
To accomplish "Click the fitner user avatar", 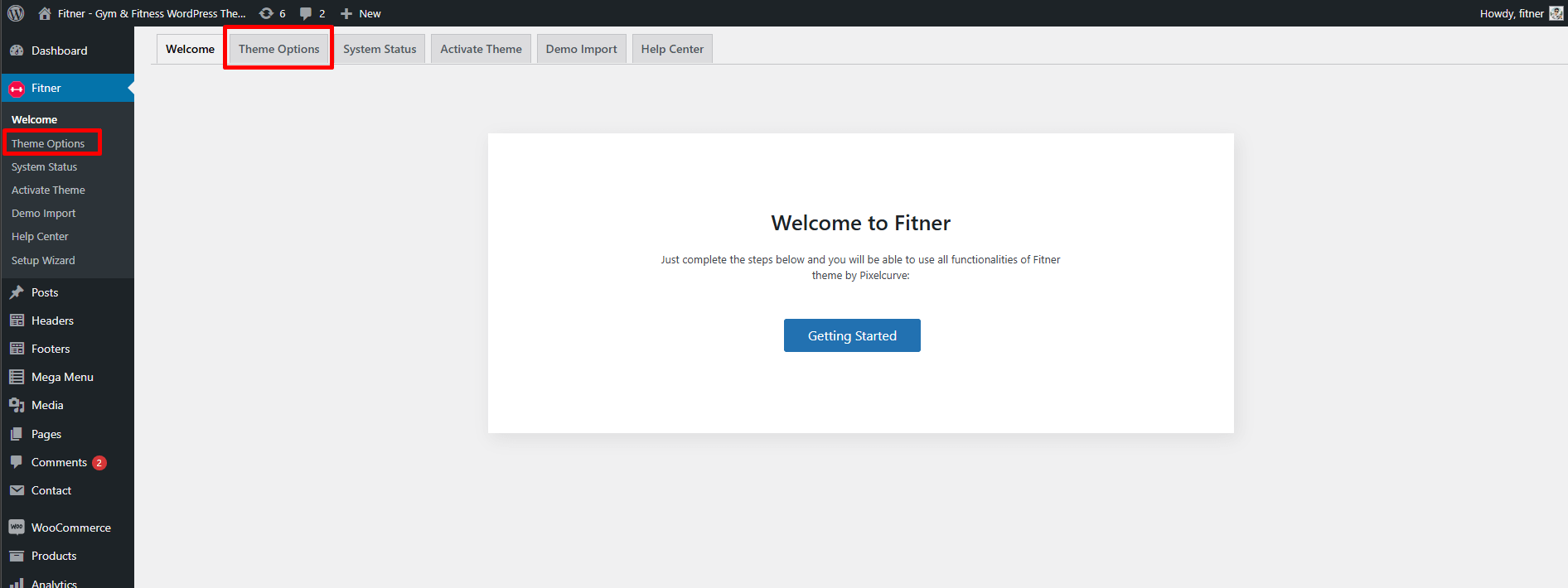I will pyautogui.click(x=1556, y=13).
